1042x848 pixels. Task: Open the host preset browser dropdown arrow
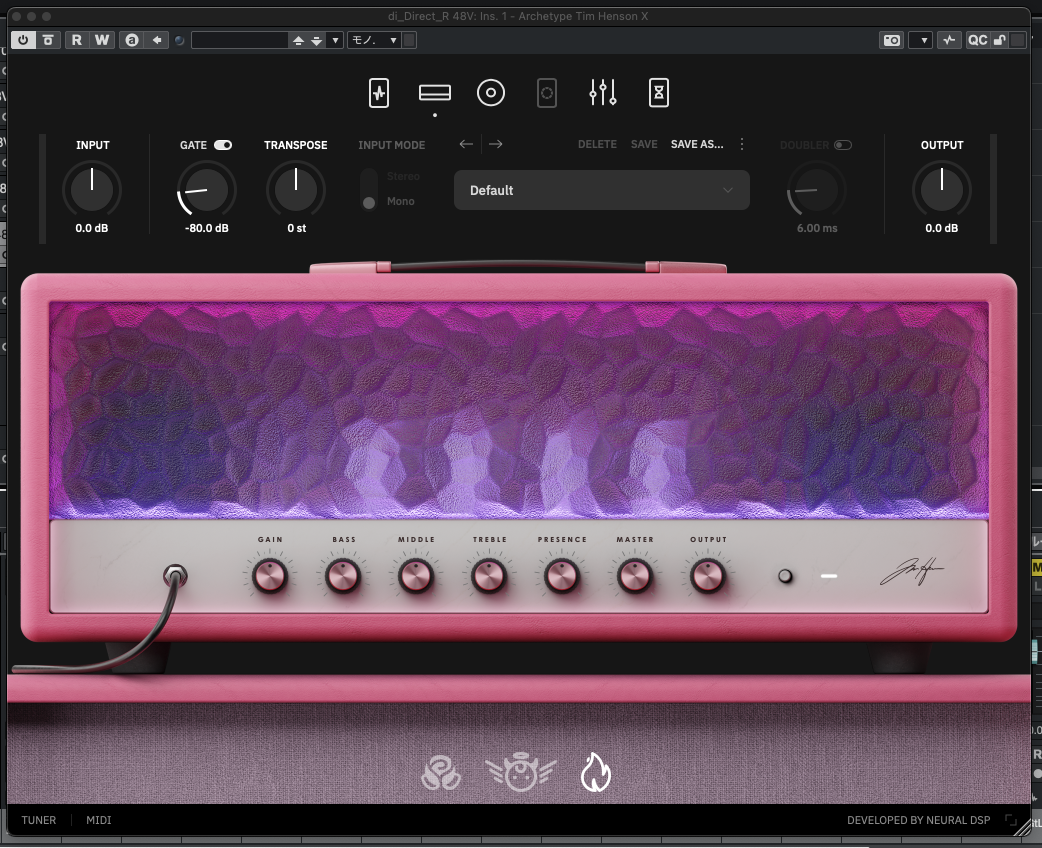pyautogui.click(x=335, y=41)
